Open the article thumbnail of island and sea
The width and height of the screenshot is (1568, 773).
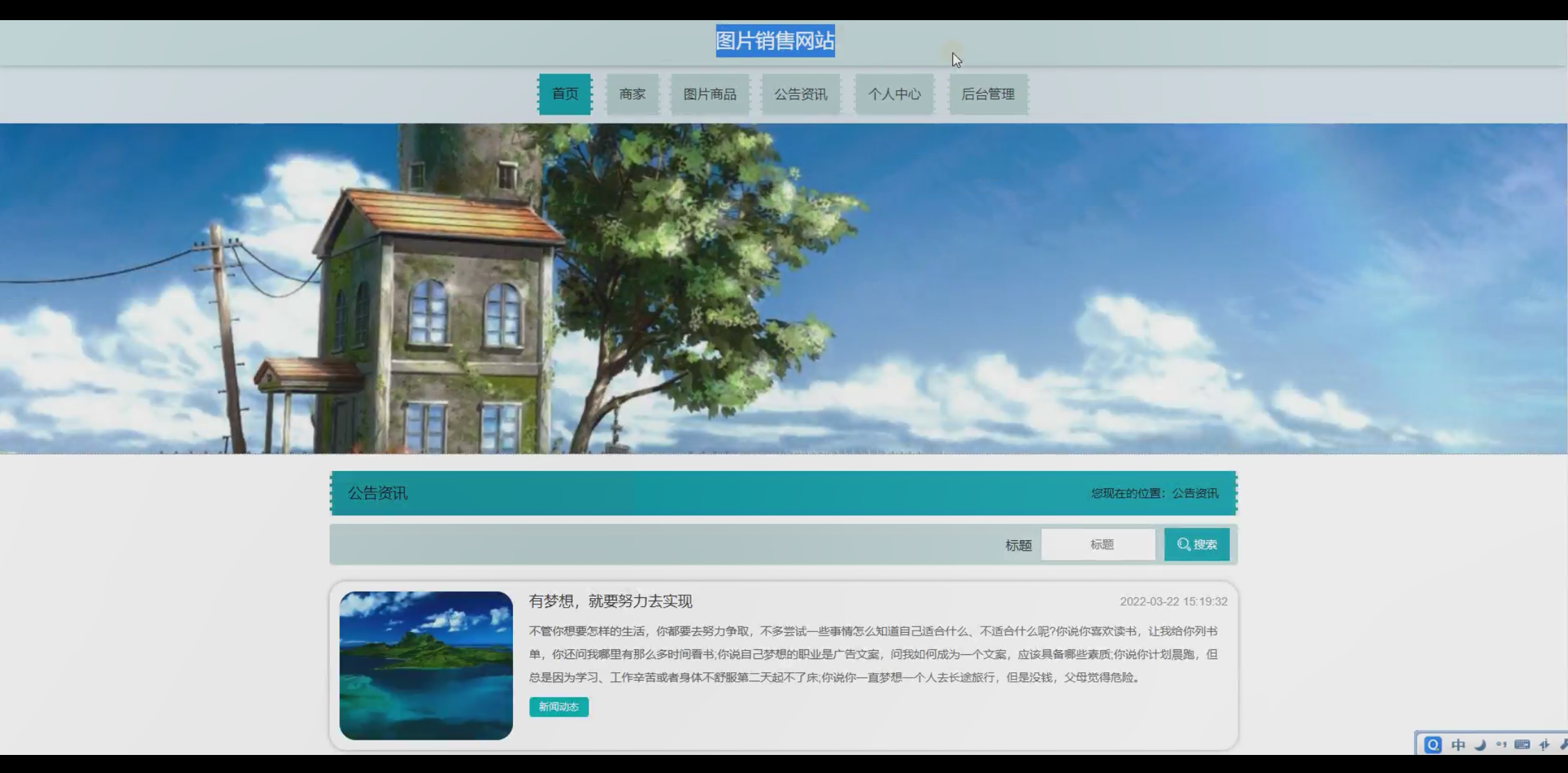(x=426, y=665)
